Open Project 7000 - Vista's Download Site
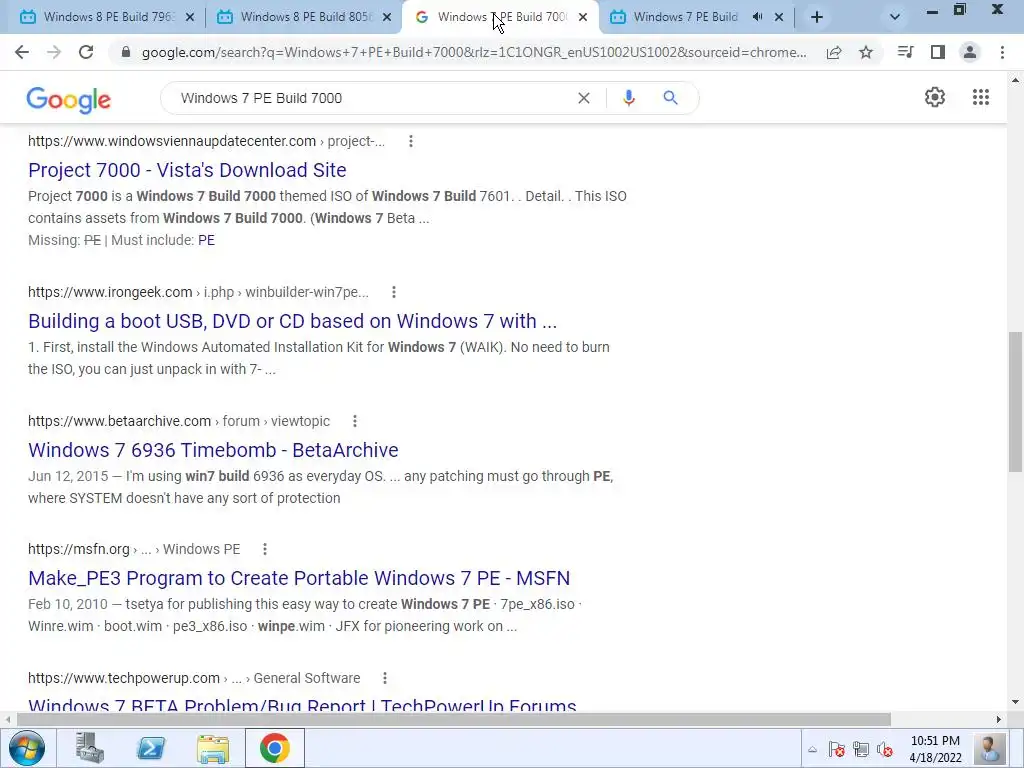1024x768 pixels. (187, 170)
